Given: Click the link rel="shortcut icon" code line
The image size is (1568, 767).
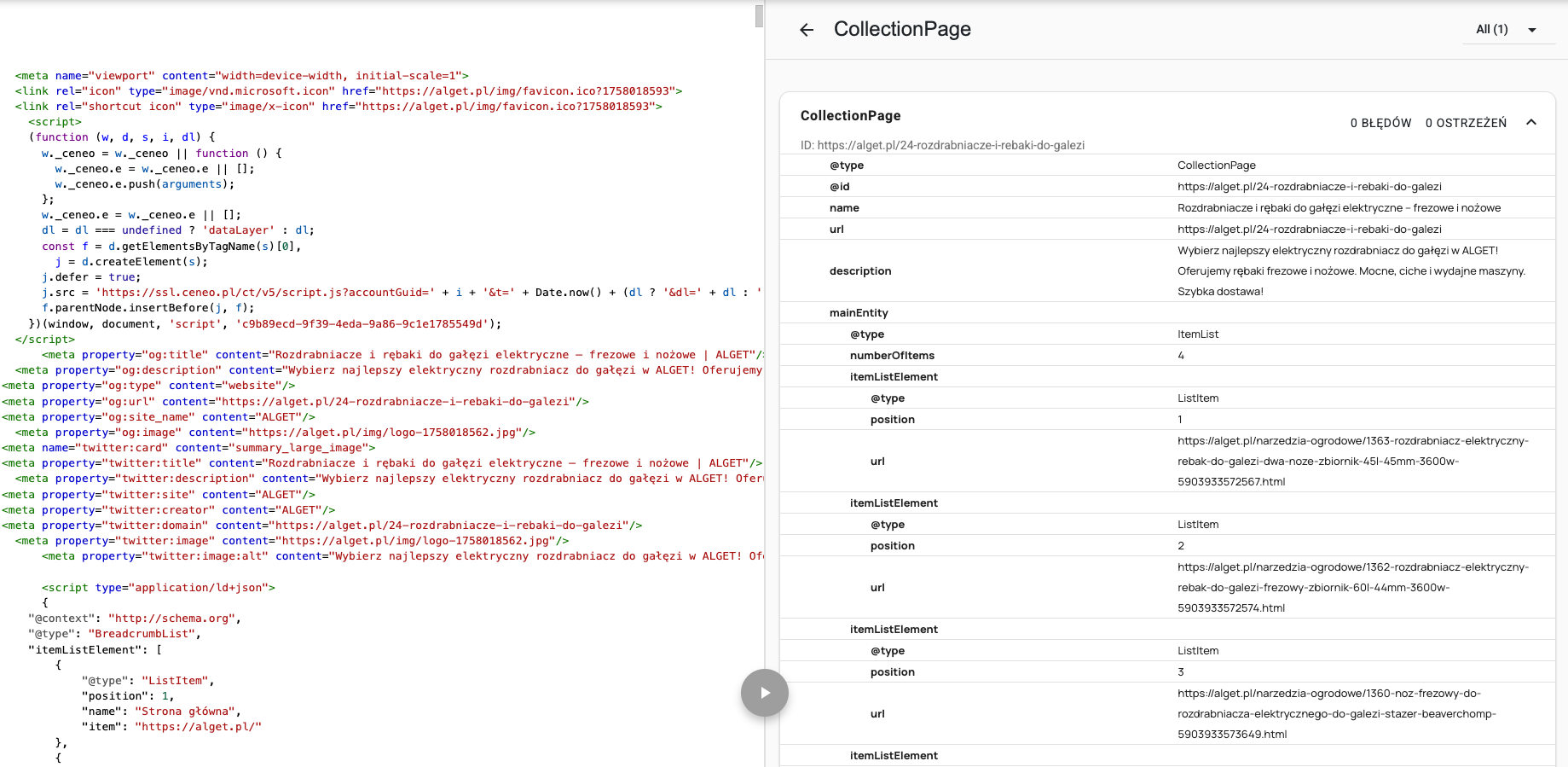Looking at the screenshot, I should [x=338, y=107].
